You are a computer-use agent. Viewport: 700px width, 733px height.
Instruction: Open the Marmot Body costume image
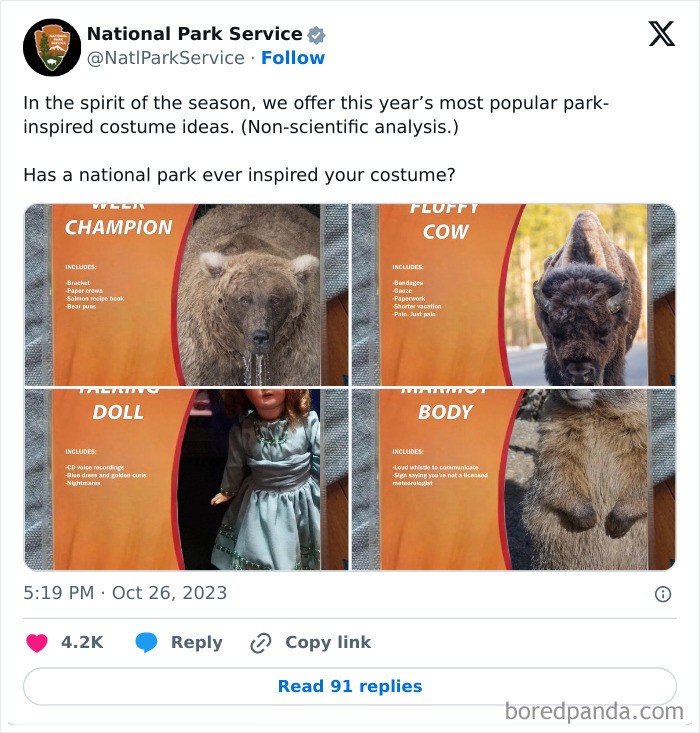pyautogui.click(x=513, y=479)
